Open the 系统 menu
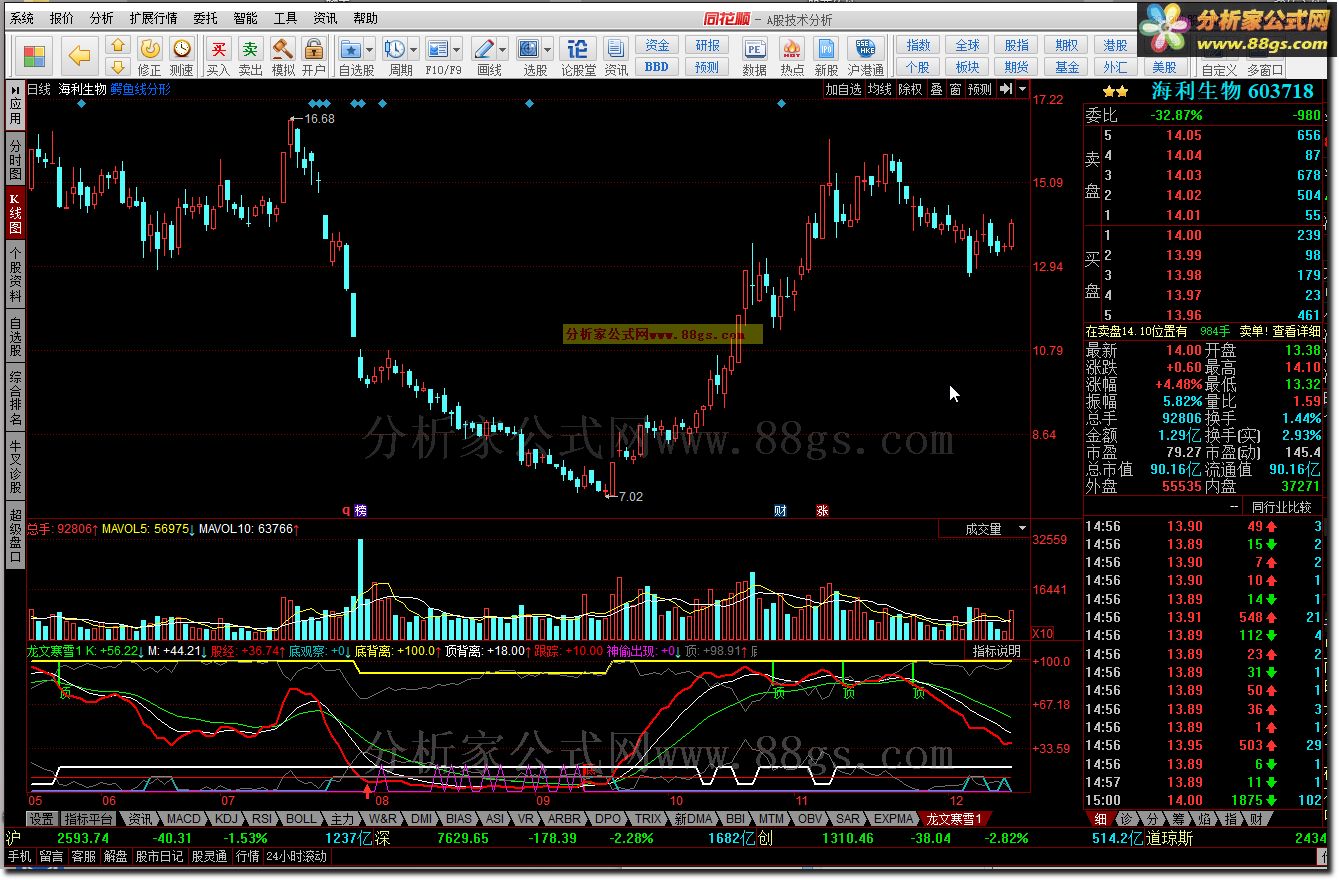1339x880 pixels. (x=22, y=19)
